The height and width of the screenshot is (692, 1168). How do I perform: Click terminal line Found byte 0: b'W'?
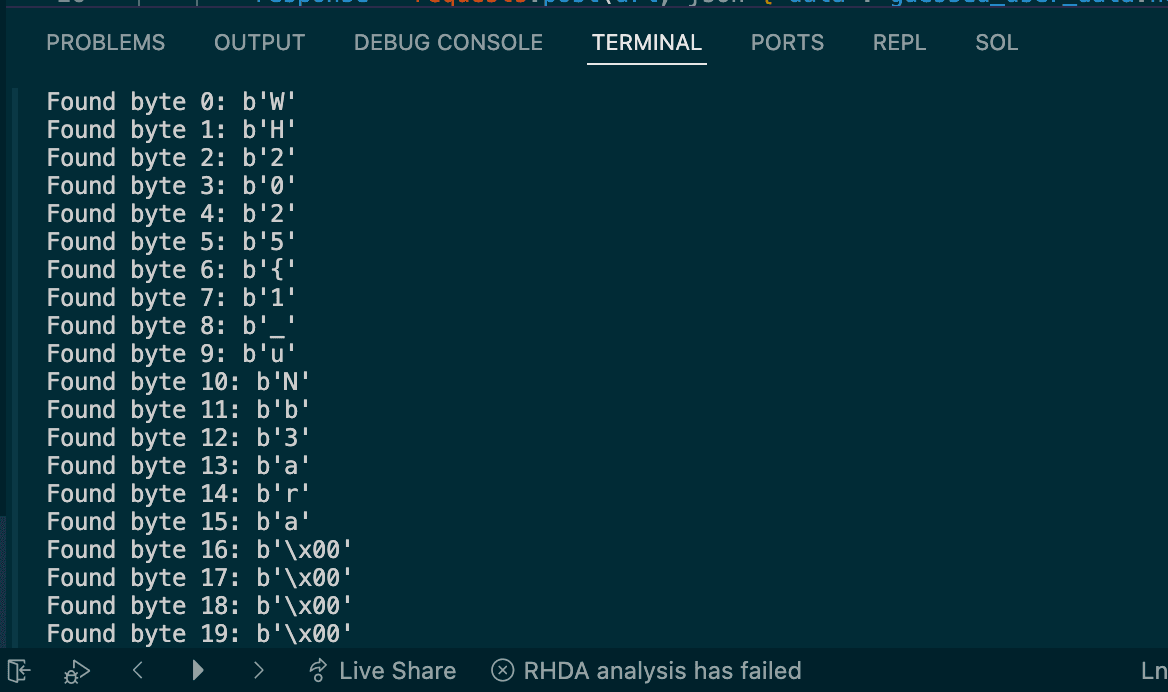coord(171,101)
